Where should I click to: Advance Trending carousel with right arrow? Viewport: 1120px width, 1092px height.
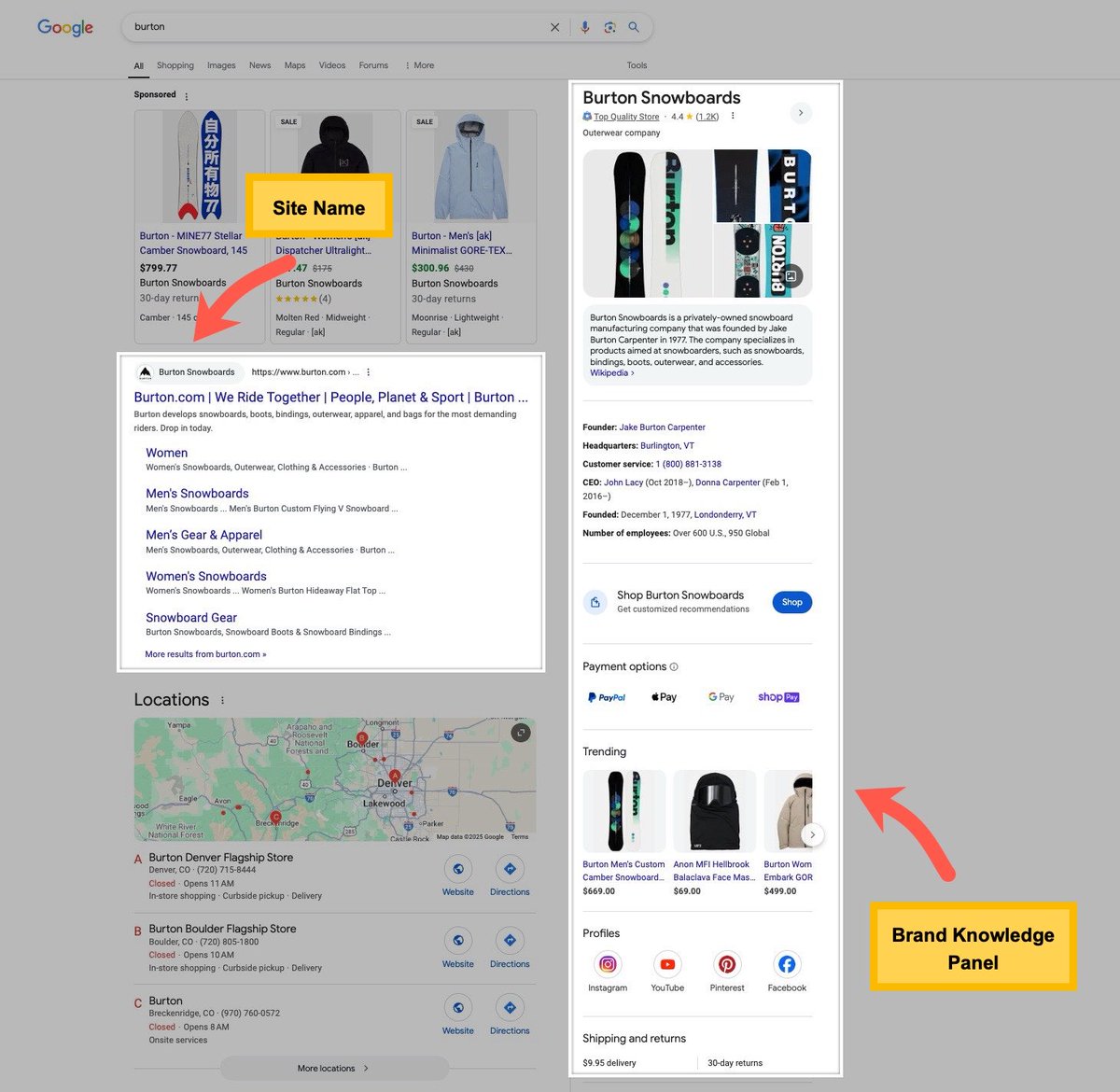tap(813, 834)
